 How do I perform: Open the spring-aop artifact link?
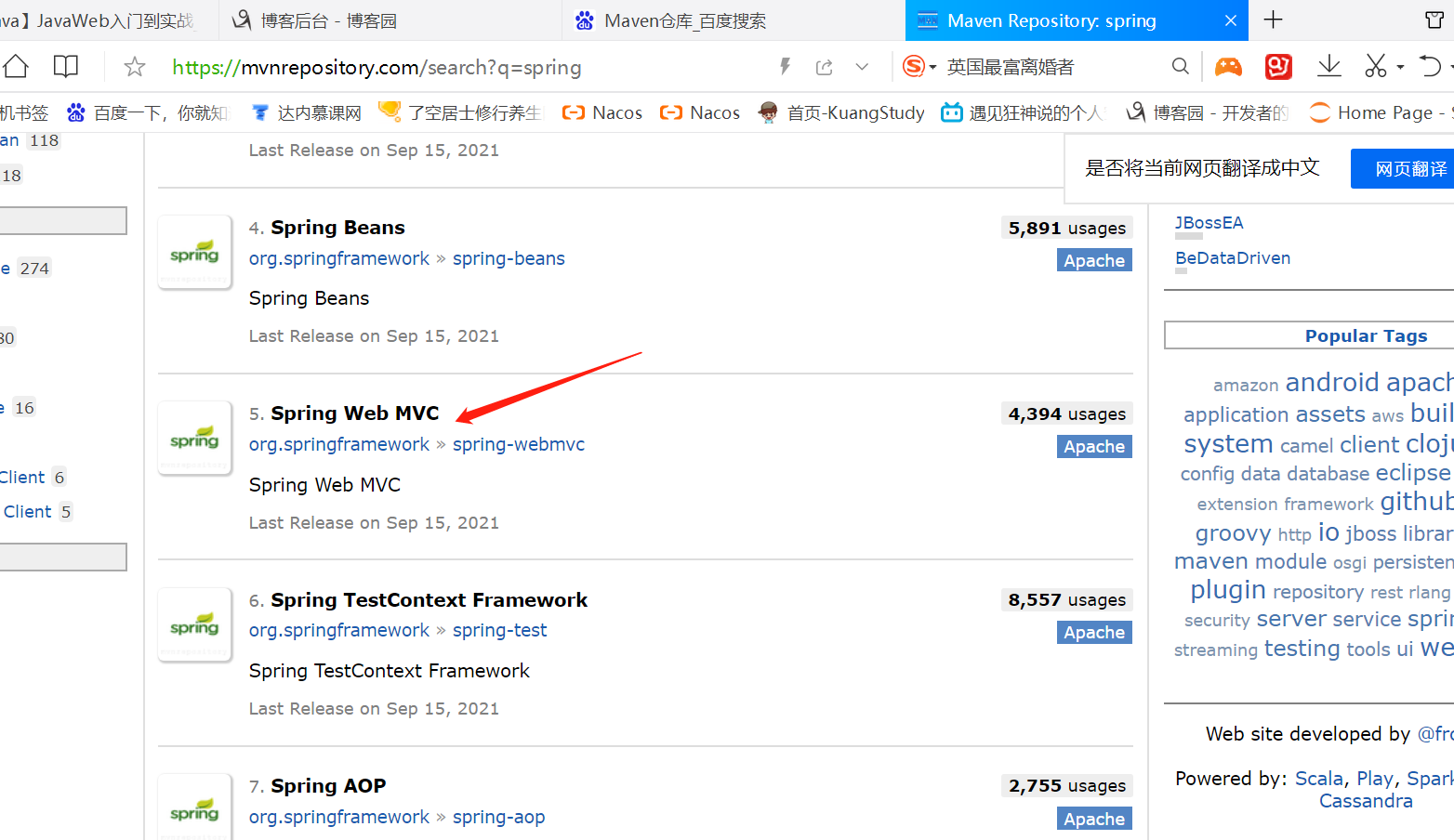(x=498, y=817)
